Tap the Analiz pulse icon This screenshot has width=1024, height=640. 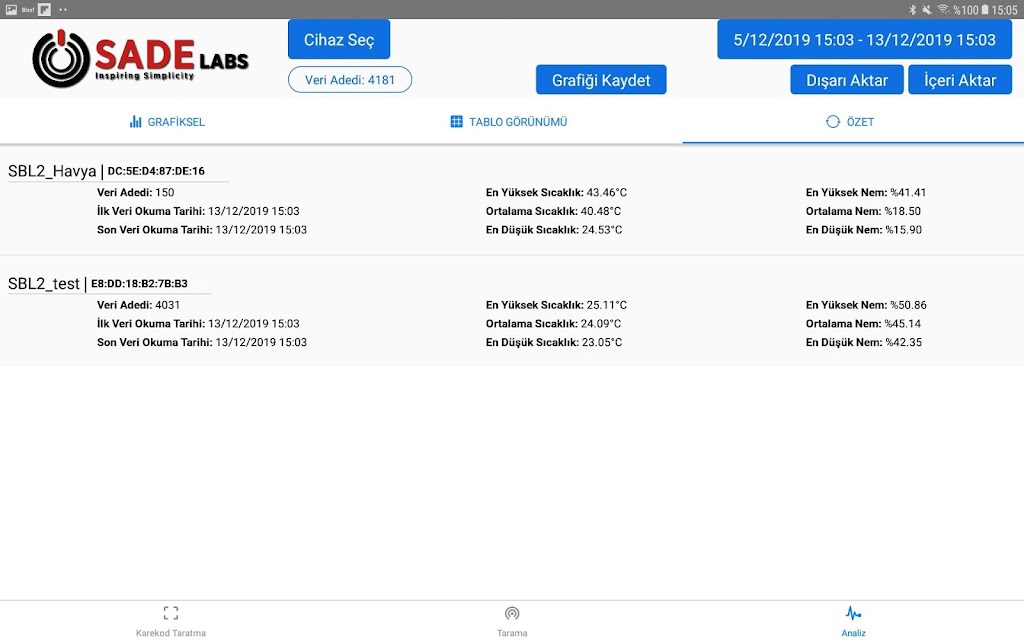tap(853, 613)
